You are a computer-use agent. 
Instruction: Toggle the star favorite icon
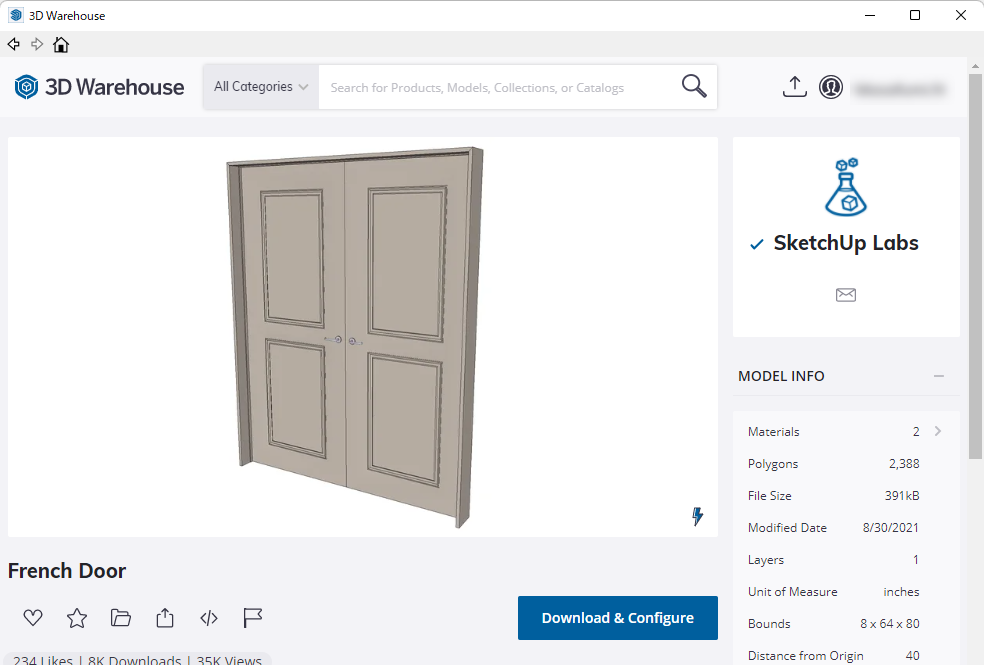pyautogui.click(x=77, y=618)
